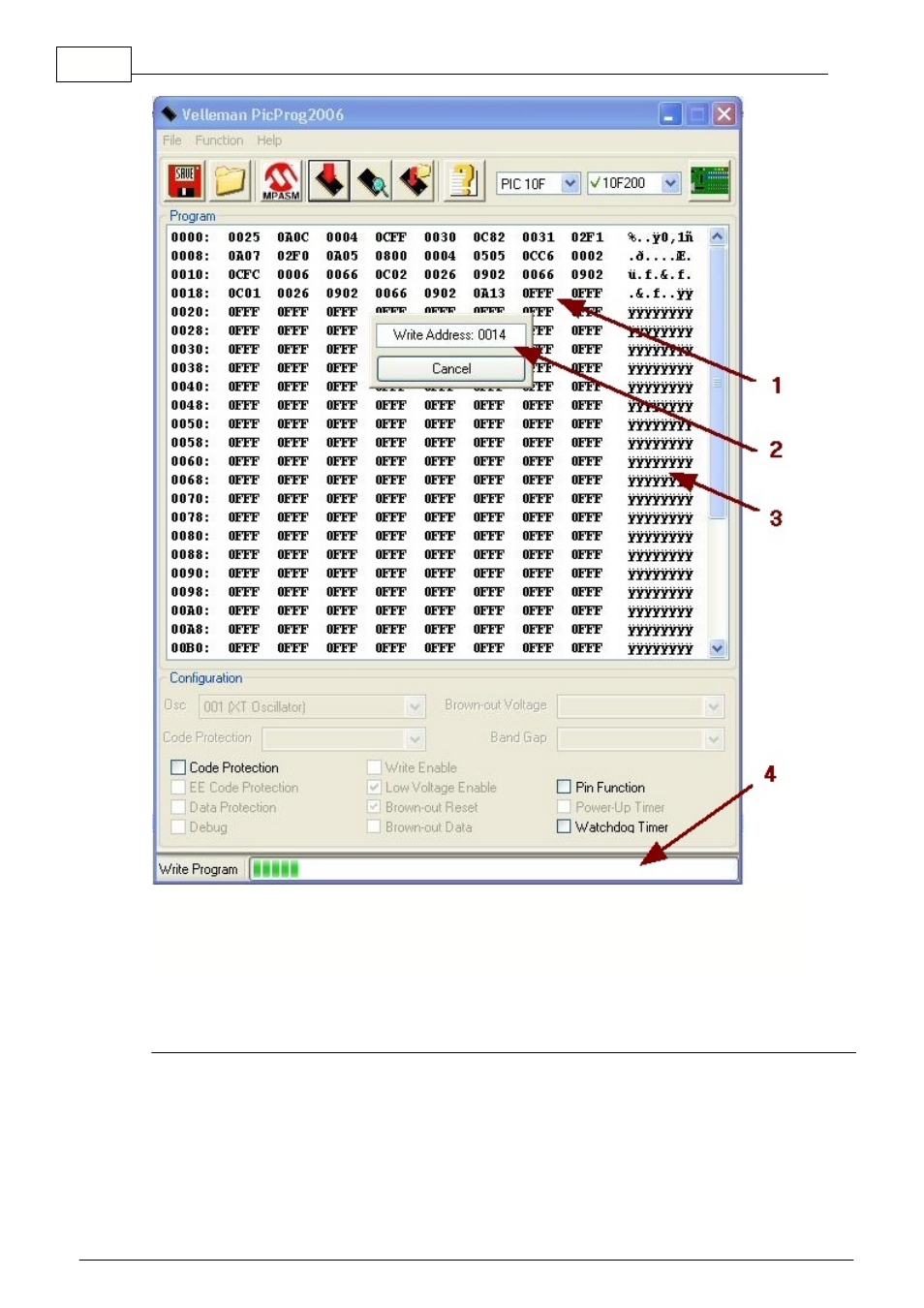Click hex value 02F1 in the first row
Screen dimensions: 924x1308
point(587,237)
